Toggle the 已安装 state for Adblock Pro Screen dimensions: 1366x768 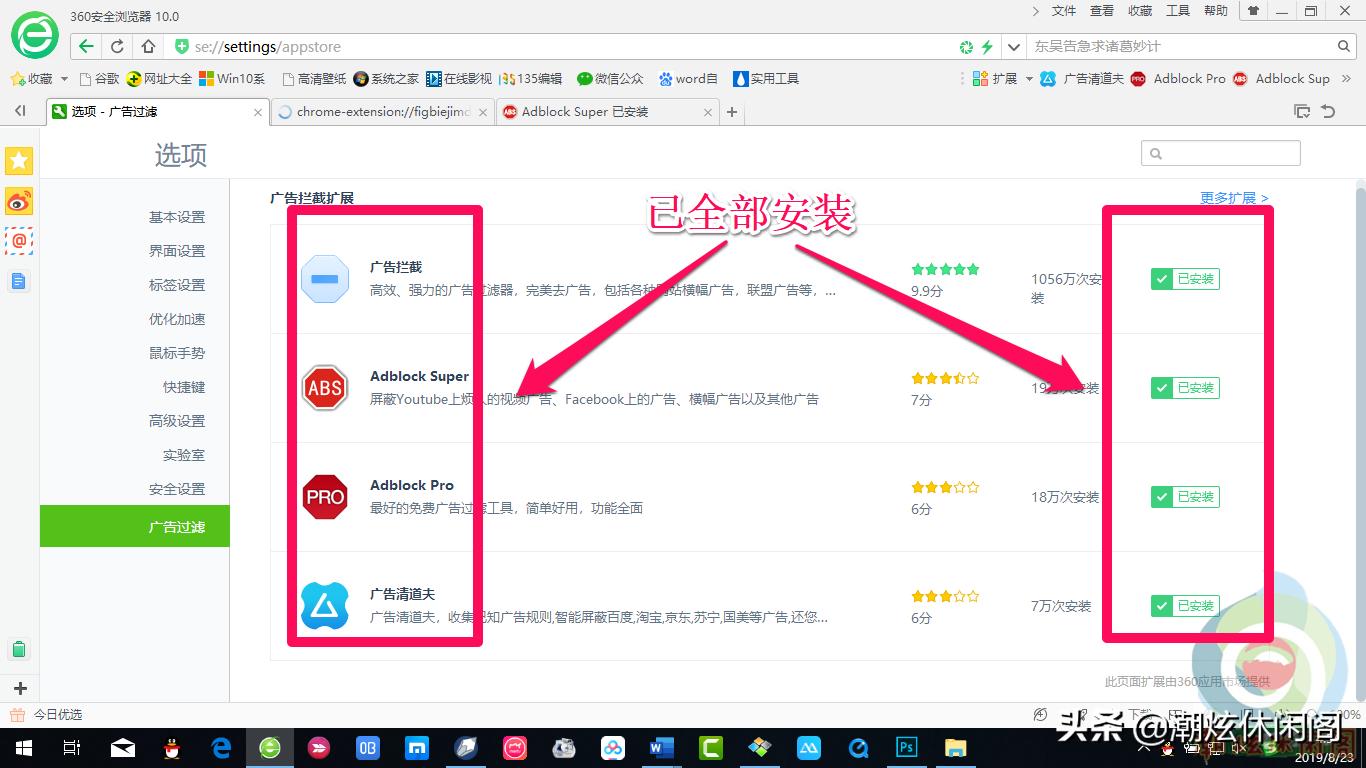tap(1185, 497)
